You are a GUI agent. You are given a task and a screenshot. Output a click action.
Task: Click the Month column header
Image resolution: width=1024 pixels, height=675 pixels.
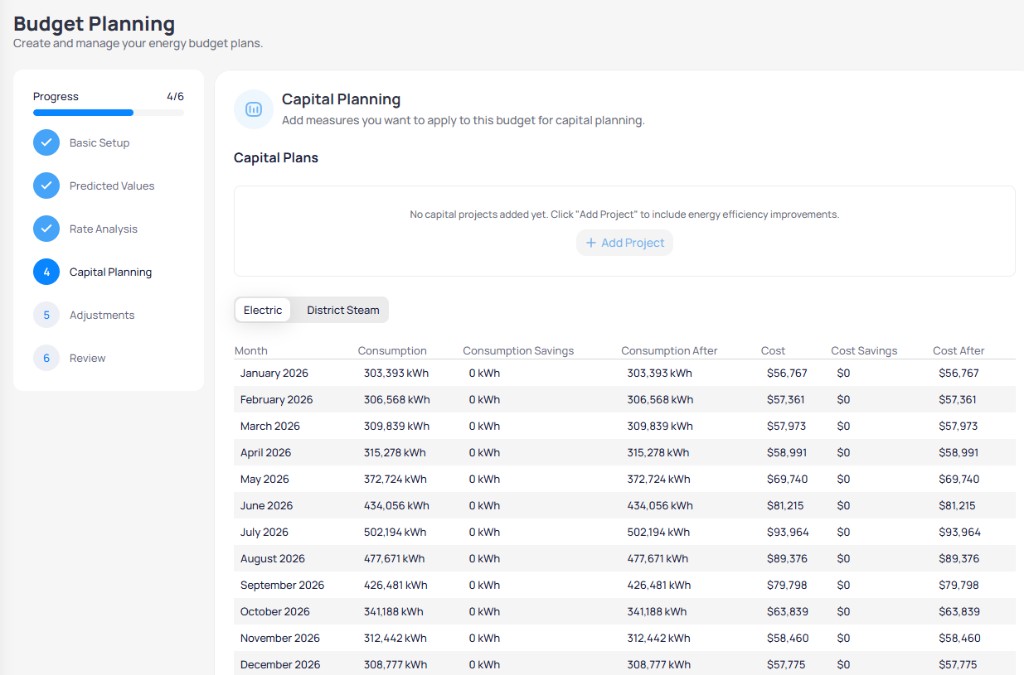(x=251, y=351)
